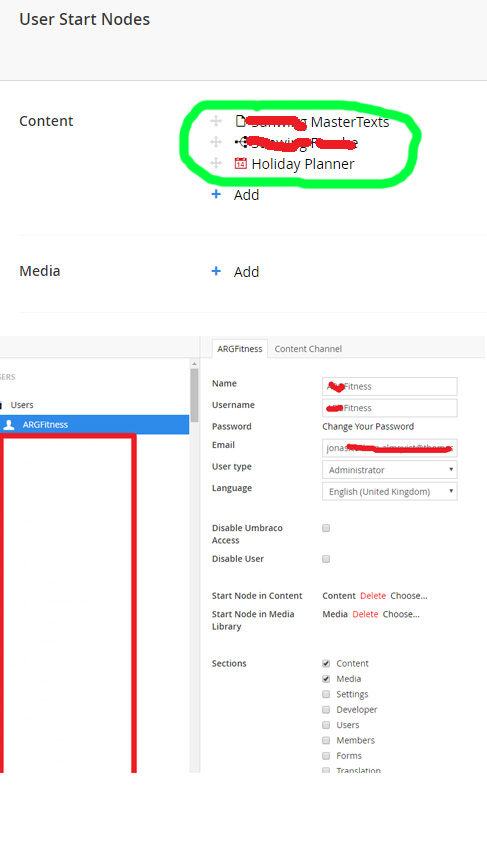The image size is (487, 861).
Task: Choose a Start Node in Content
Action: 408,596
